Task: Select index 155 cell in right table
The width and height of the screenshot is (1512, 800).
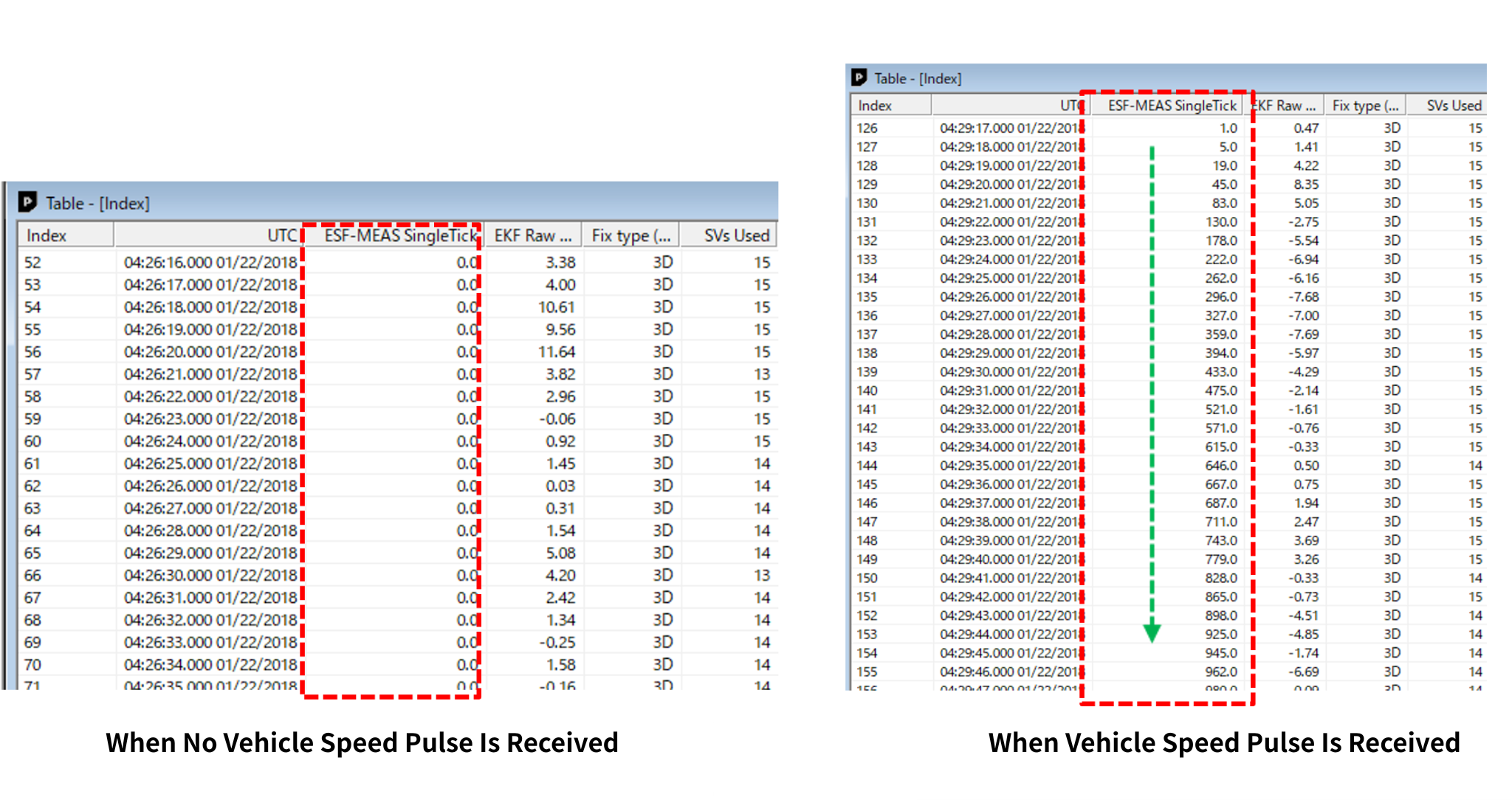Action: [x=867, y=672]
